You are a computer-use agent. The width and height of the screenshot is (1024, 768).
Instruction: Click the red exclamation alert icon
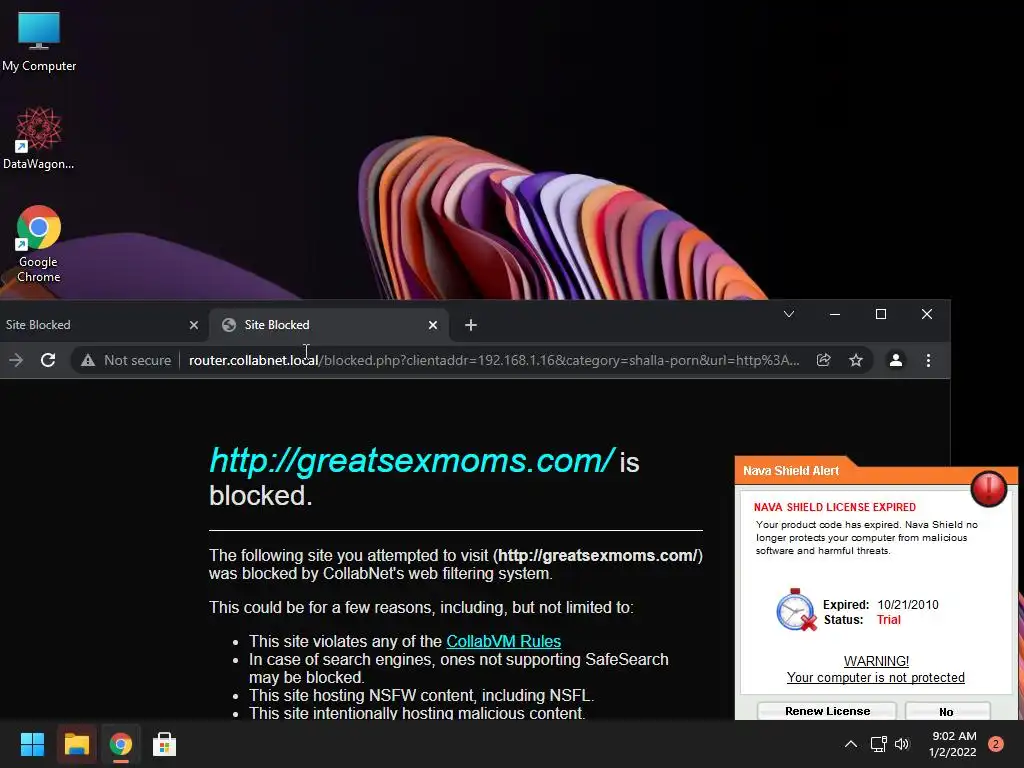[989, 488]
